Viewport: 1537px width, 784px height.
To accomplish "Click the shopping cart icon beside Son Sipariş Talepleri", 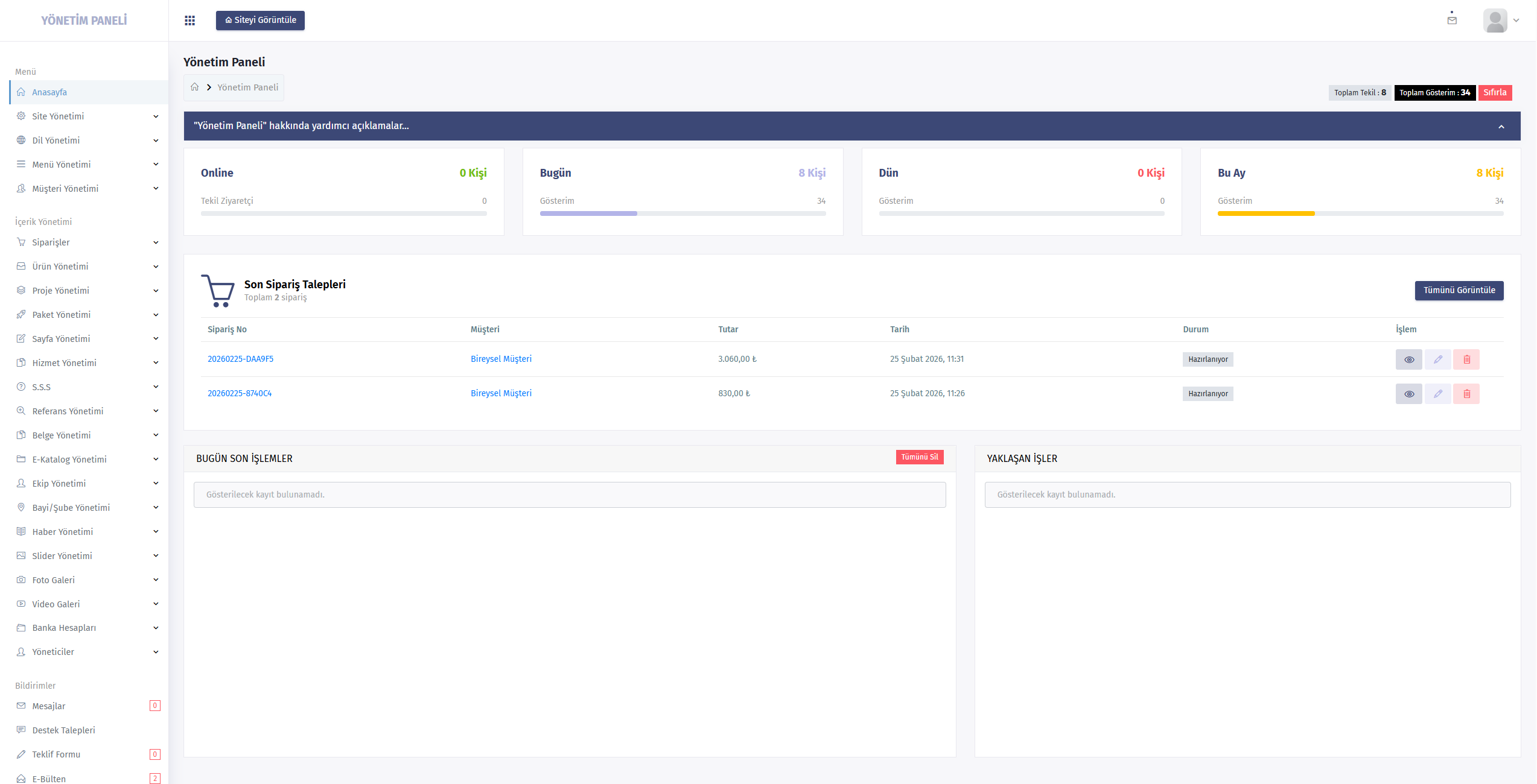I will click(x=218, y=291).
